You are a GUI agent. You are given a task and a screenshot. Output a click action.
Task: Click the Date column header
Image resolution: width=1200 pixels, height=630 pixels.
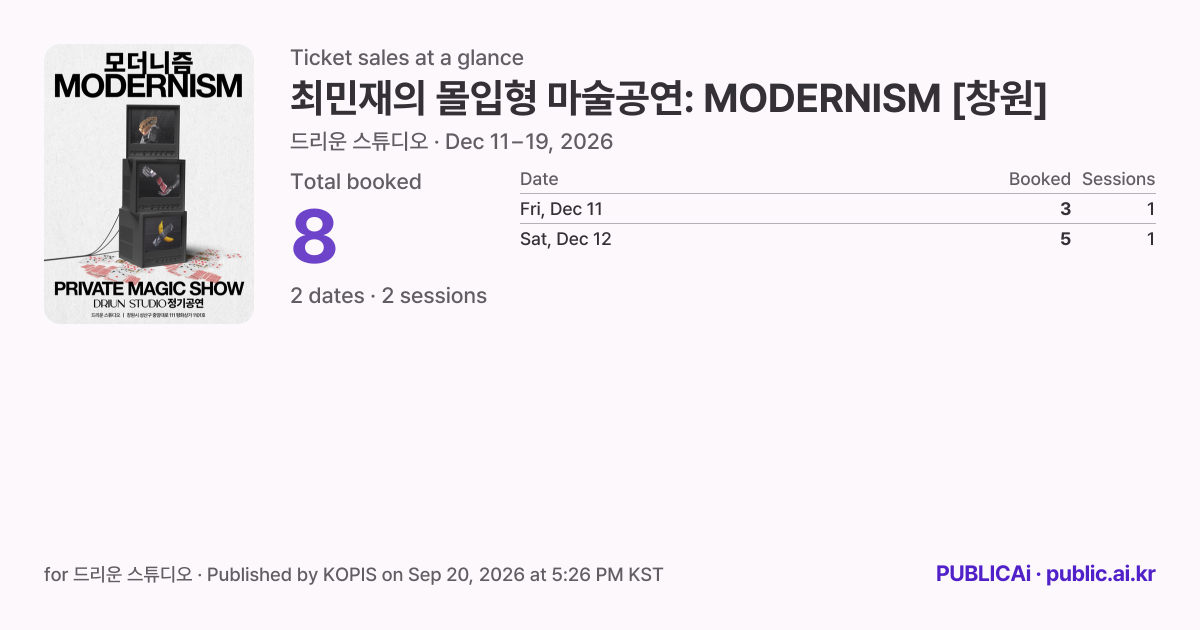coord(539,179)
